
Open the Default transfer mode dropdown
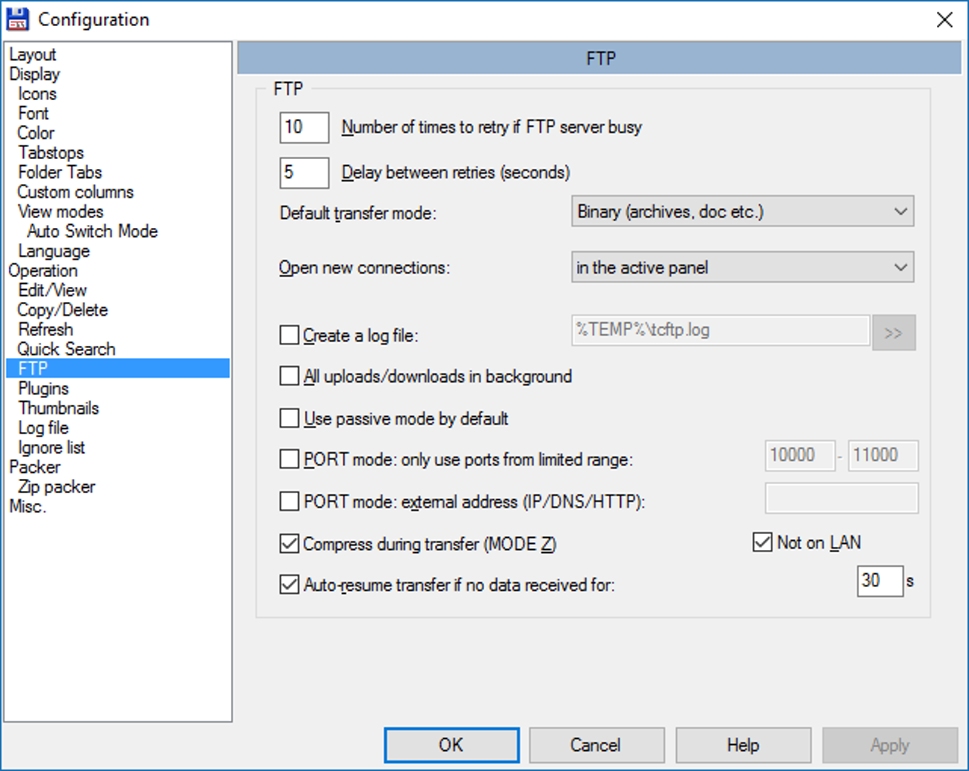(x=741, y=212)
